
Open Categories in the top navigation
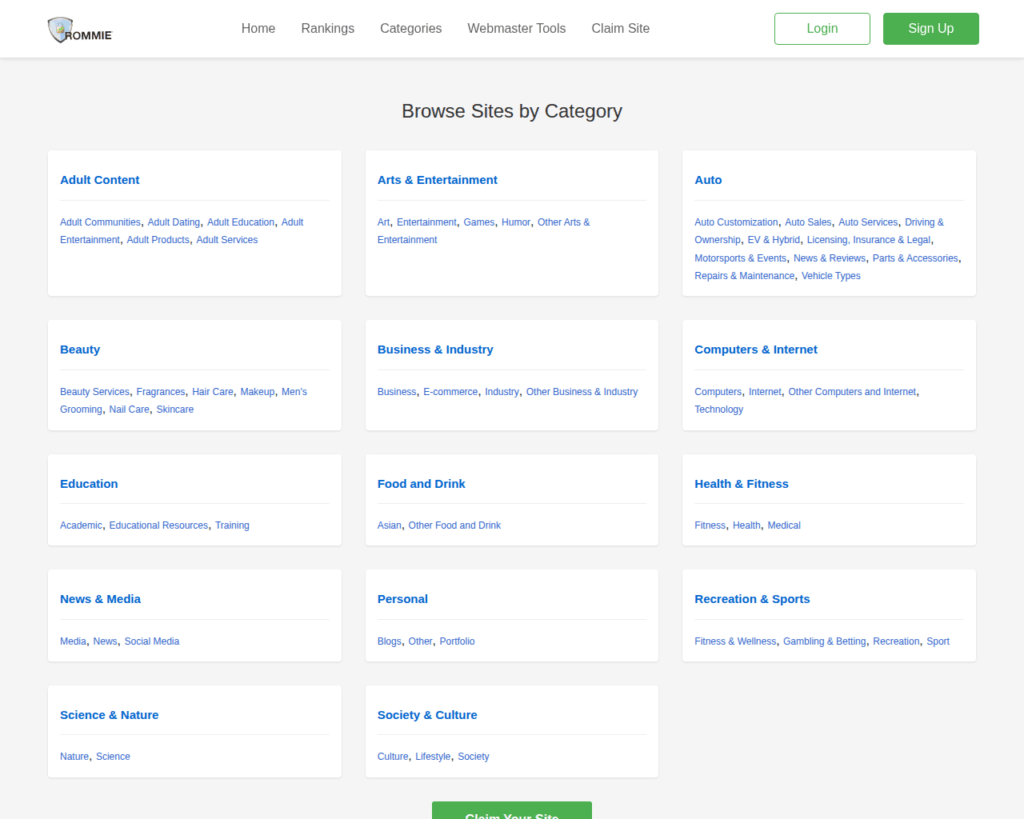410,28
